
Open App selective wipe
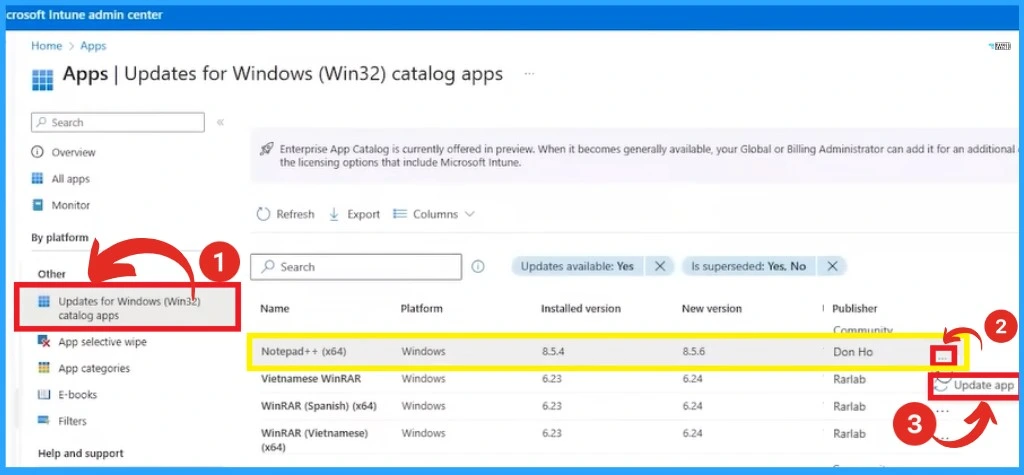coord(103,342)
